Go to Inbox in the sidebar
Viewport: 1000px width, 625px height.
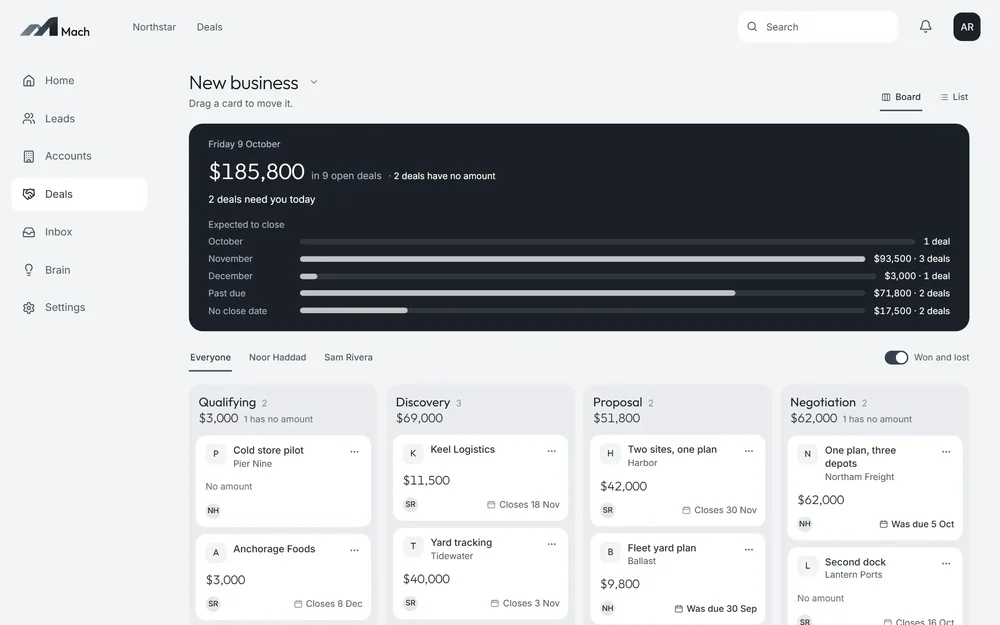(x=79, y=232)
